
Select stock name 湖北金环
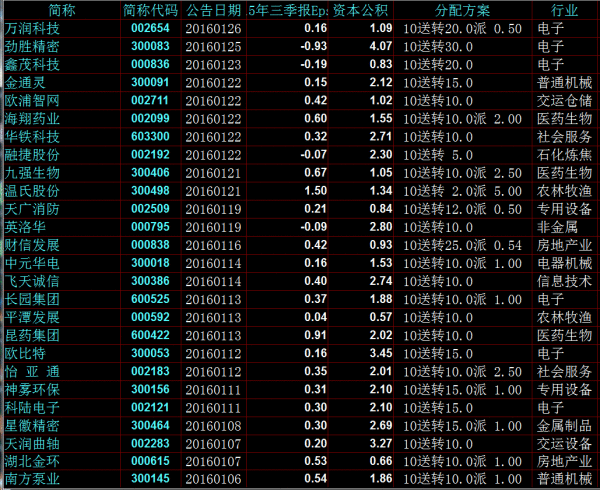pyautogui.click(x=32, y=462)
